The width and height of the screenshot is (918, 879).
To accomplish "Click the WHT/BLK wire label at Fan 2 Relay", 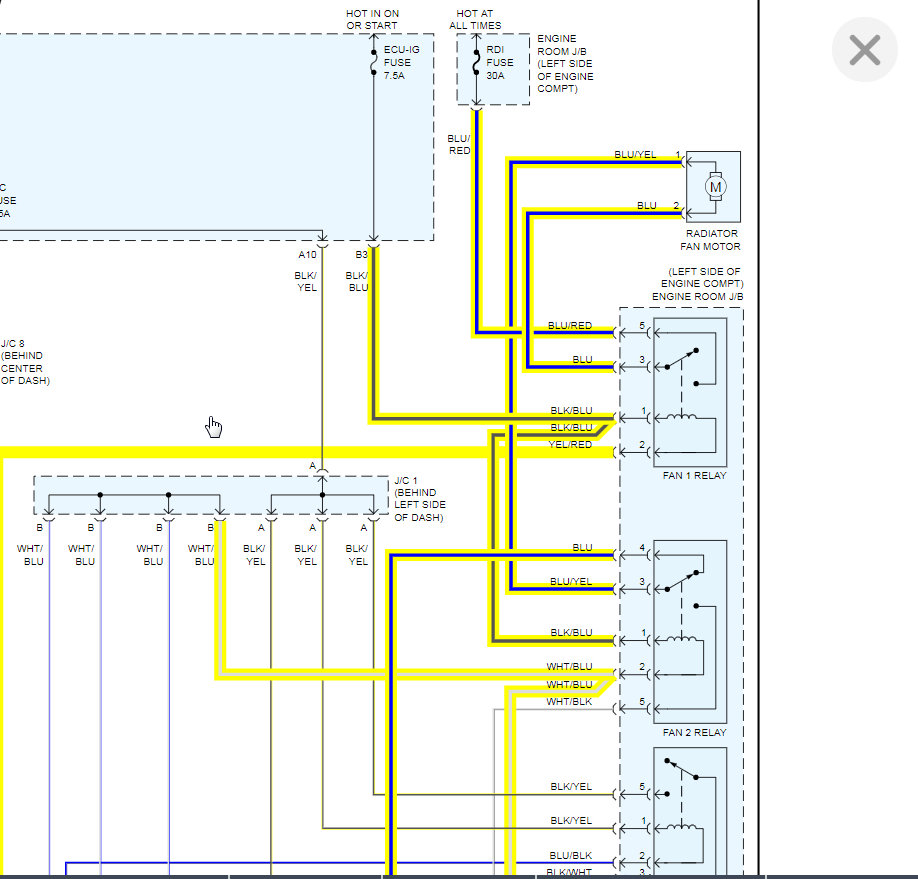I will point(569,702).
